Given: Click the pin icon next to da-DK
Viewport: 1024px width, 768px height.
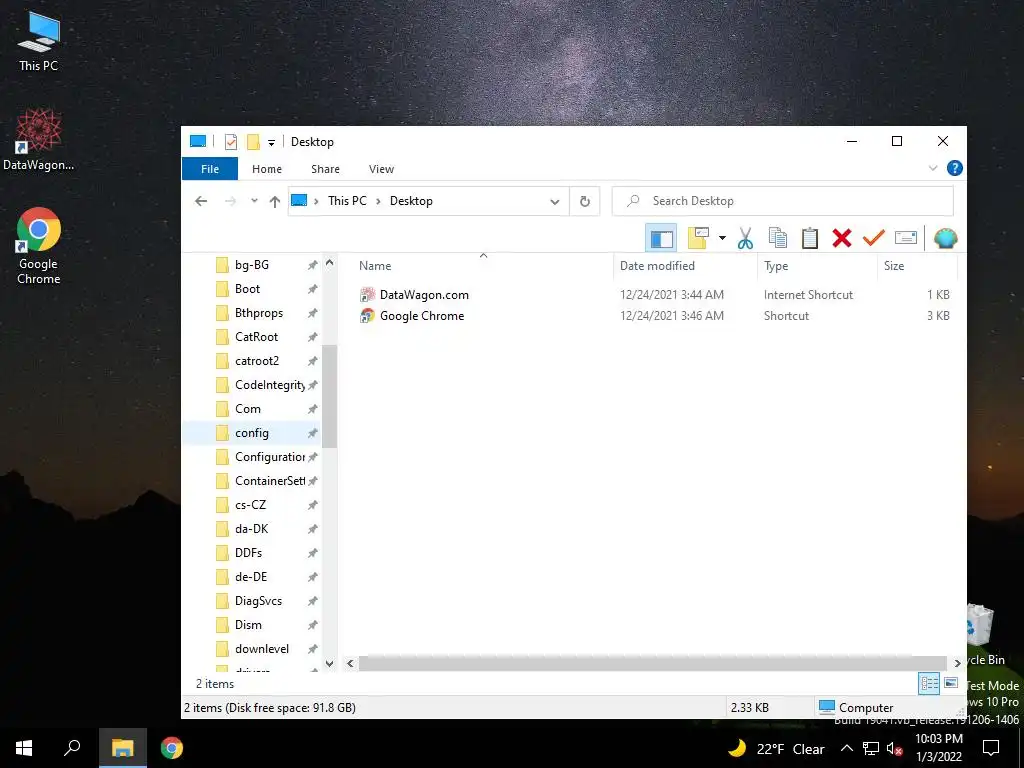Looking at the screenshot, I should click(313, 529).
